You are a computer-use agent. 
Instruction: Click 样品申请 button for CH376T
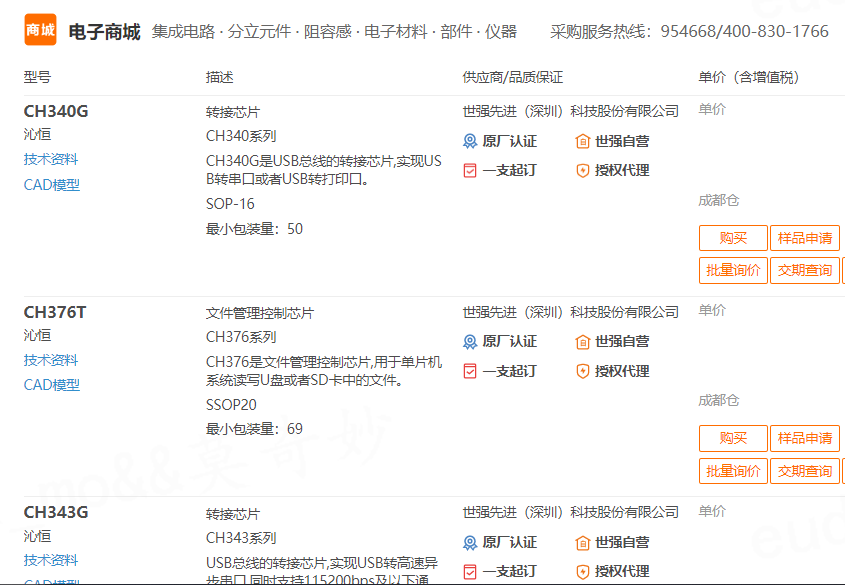click(805, 438)
